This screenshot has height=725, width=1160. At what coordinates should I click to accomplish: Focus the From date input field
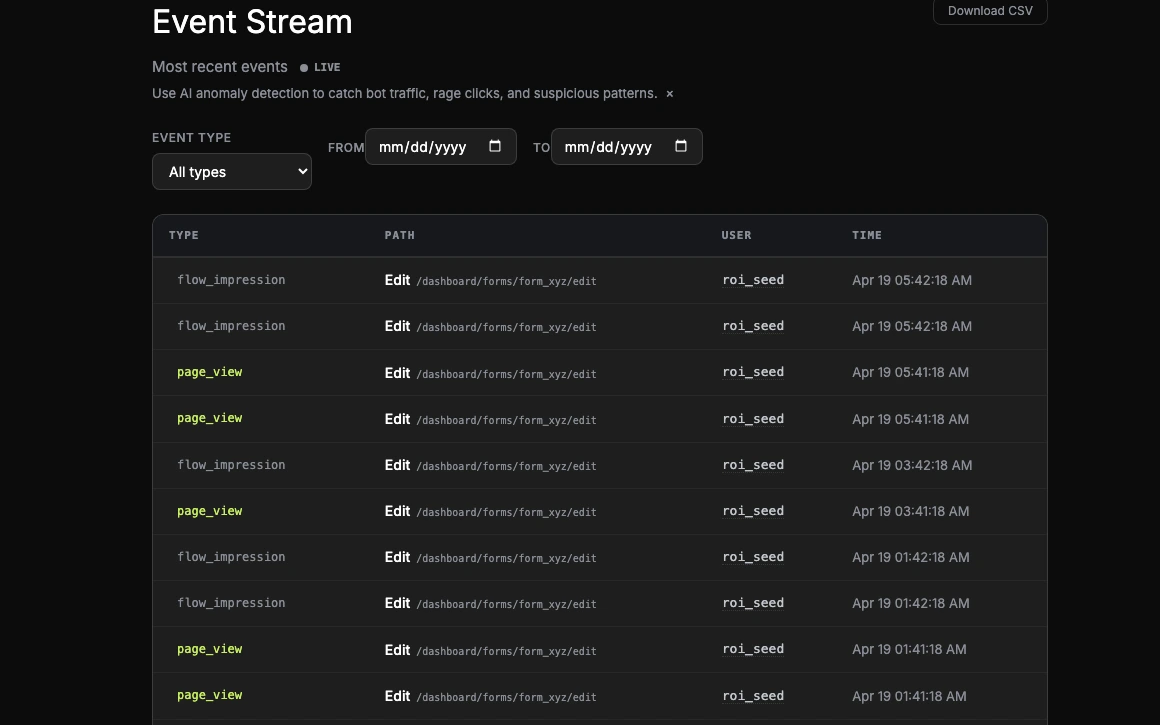point(440,146)
